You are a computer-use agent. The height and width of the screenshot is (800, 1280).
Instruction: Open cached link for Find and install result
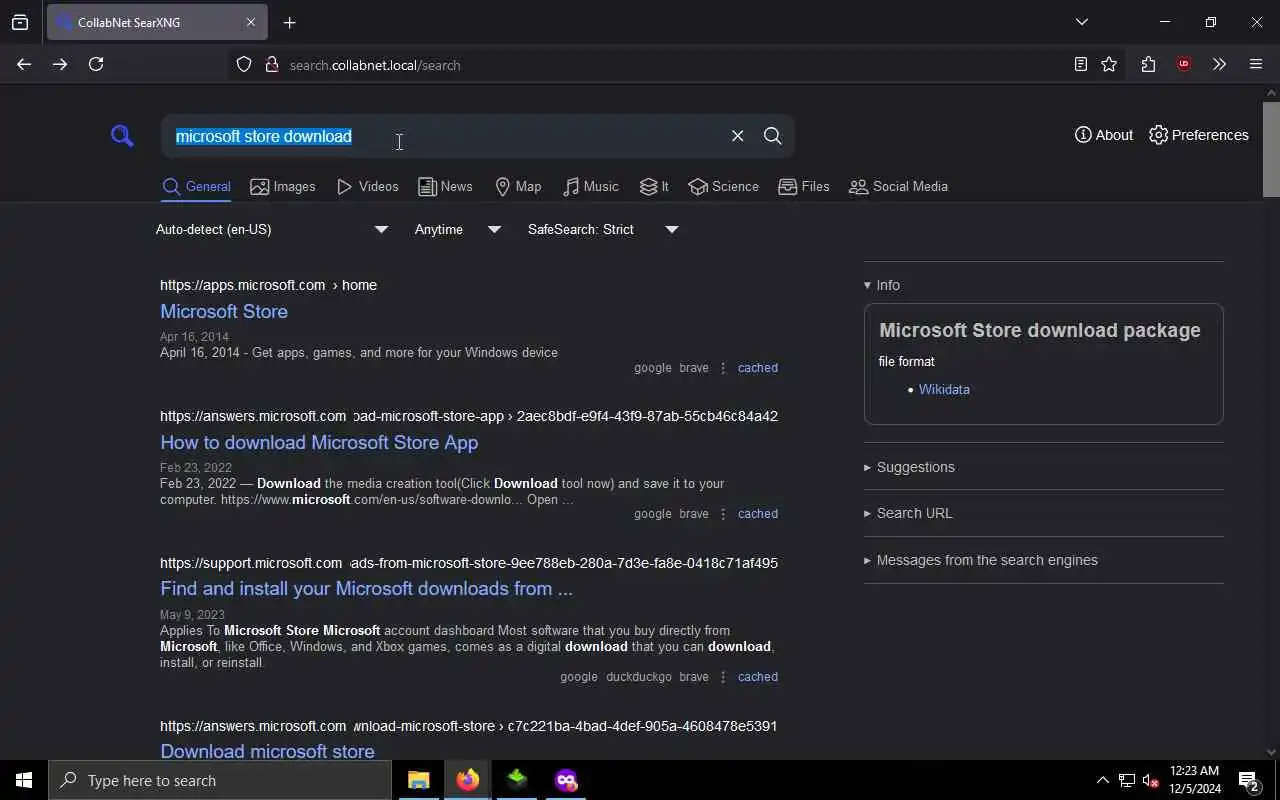pos(758,677)
